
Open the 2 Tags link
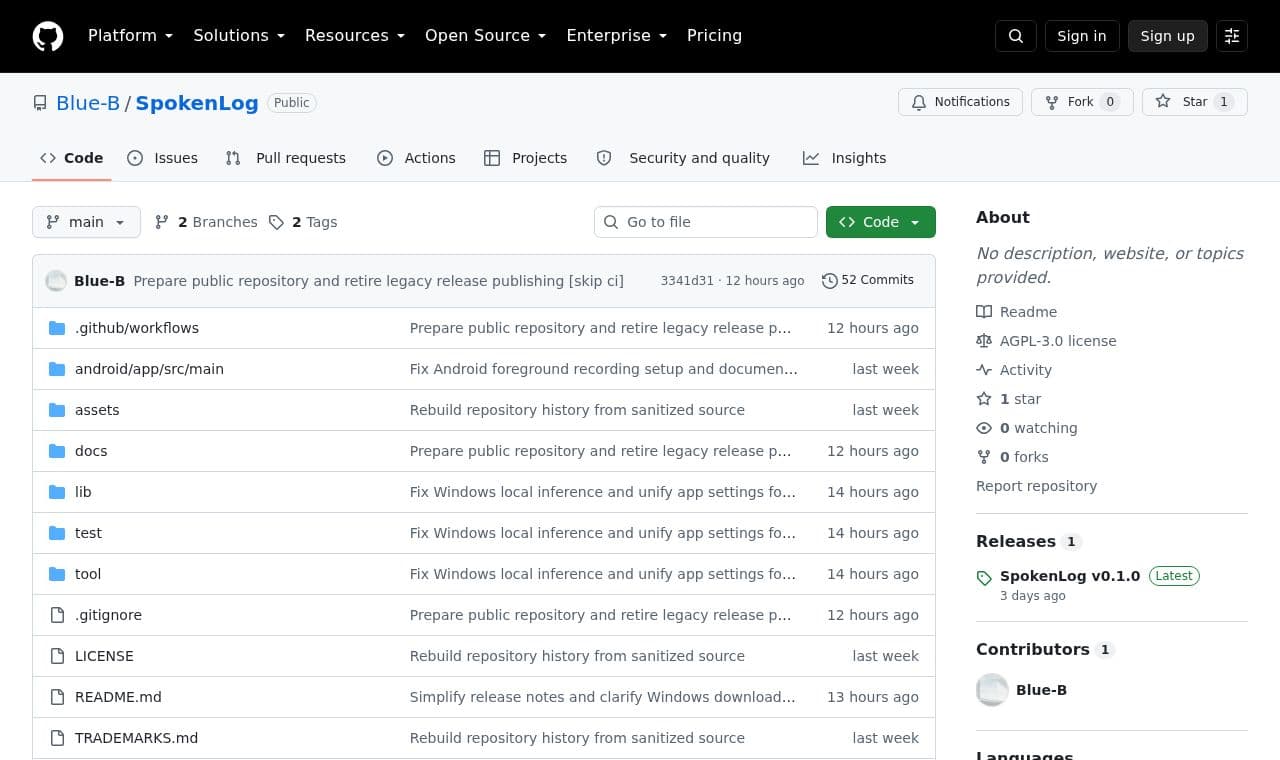[x=303, y=222]
